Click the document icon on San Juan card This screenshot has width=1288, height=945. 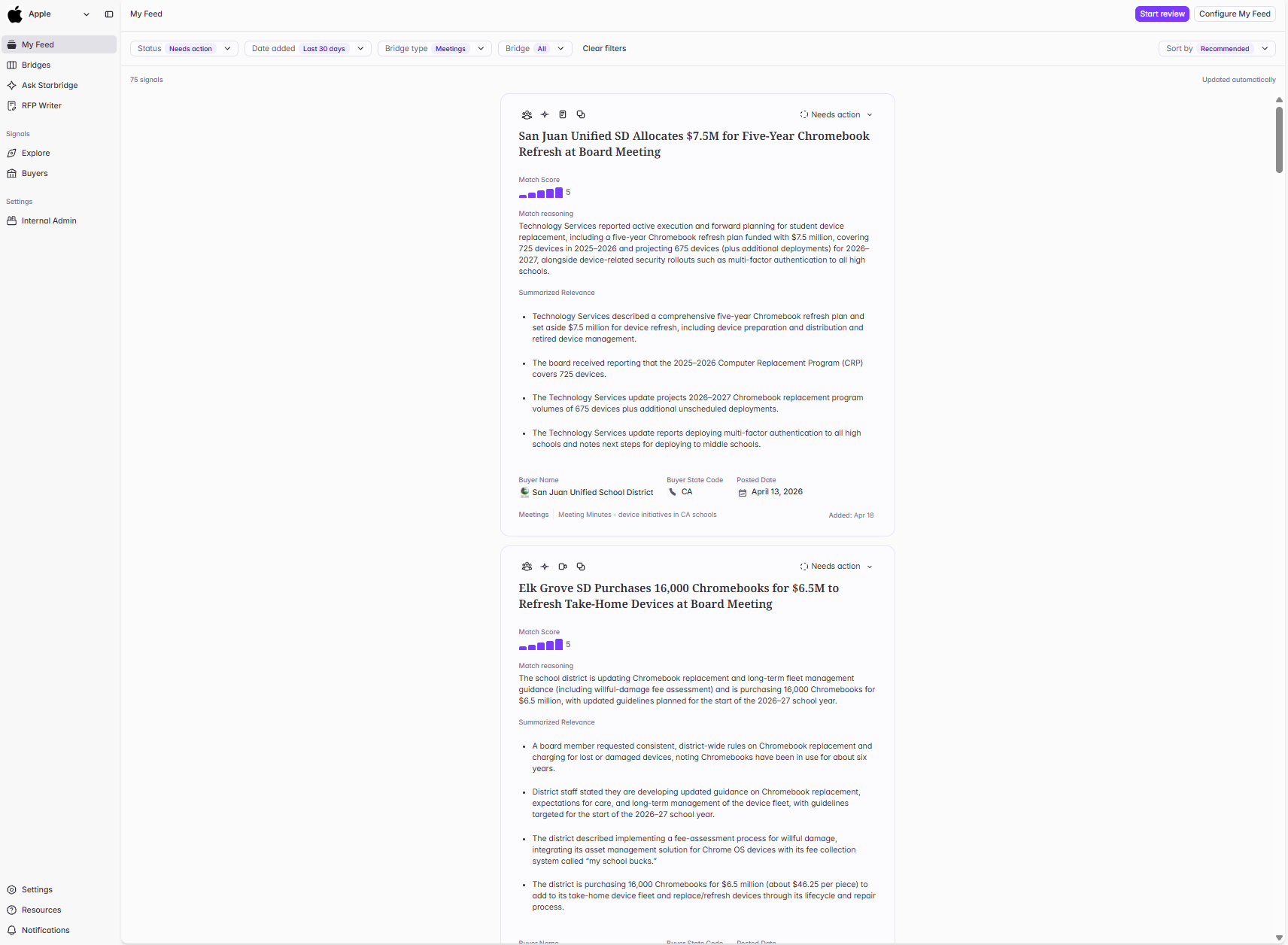click(x=563, y=115)
